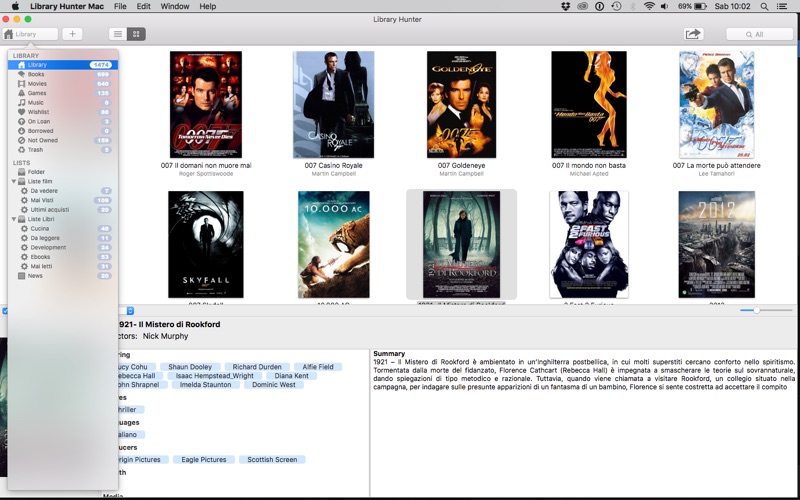Select the Movies film icon

click(21, 84)
